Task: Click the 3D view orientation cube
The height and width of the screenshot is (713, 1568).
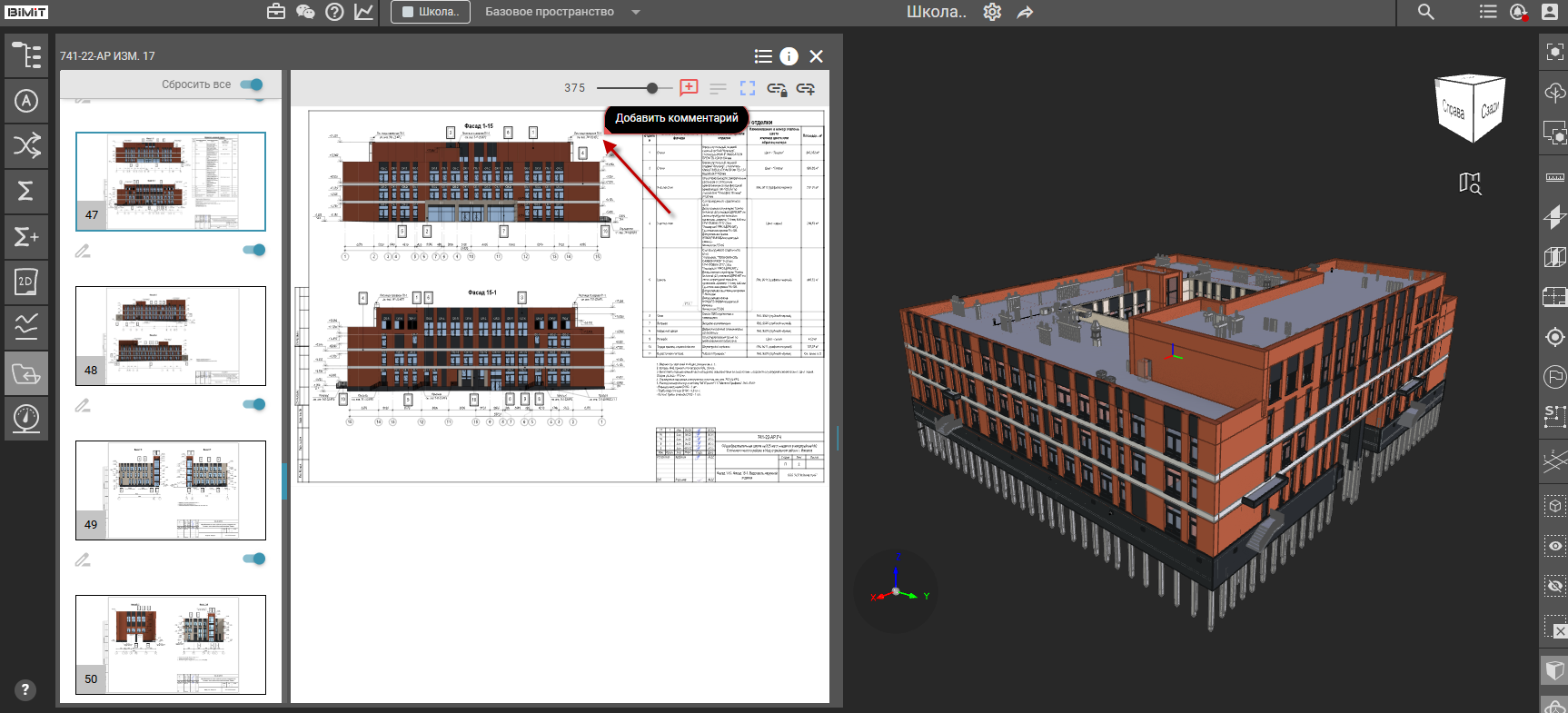Action: pyautogui.click(x=1470, y=109)
